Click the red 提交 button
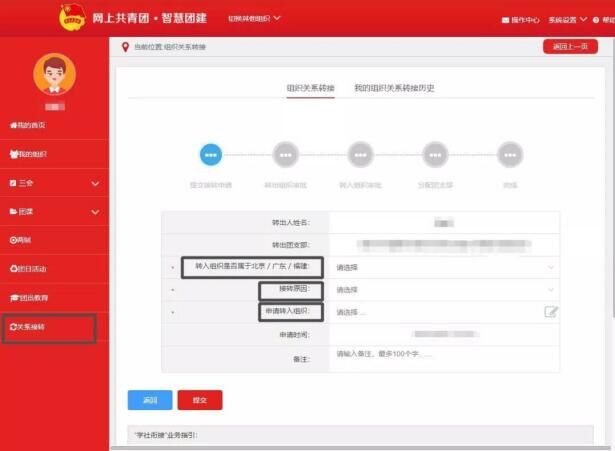The width and height of the screenshot is (615, 451). pos(200,400)
